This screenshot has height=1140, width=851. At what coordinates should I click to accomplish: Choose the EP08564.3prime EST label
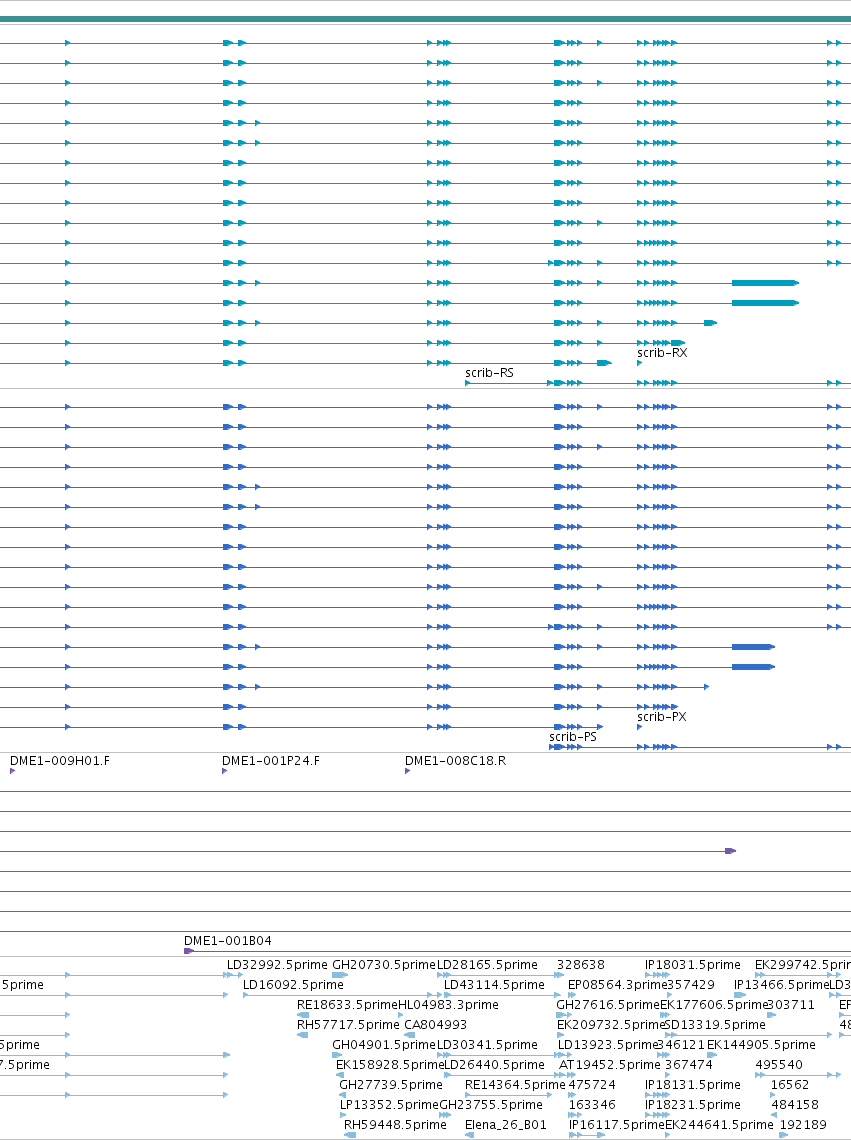618,985
